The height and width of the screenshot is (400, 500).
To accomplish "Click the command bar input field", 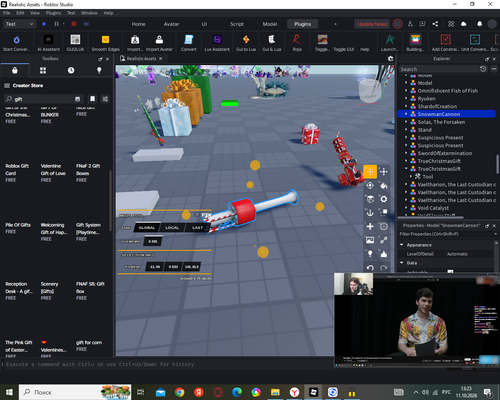I will (x=167, y=364).
